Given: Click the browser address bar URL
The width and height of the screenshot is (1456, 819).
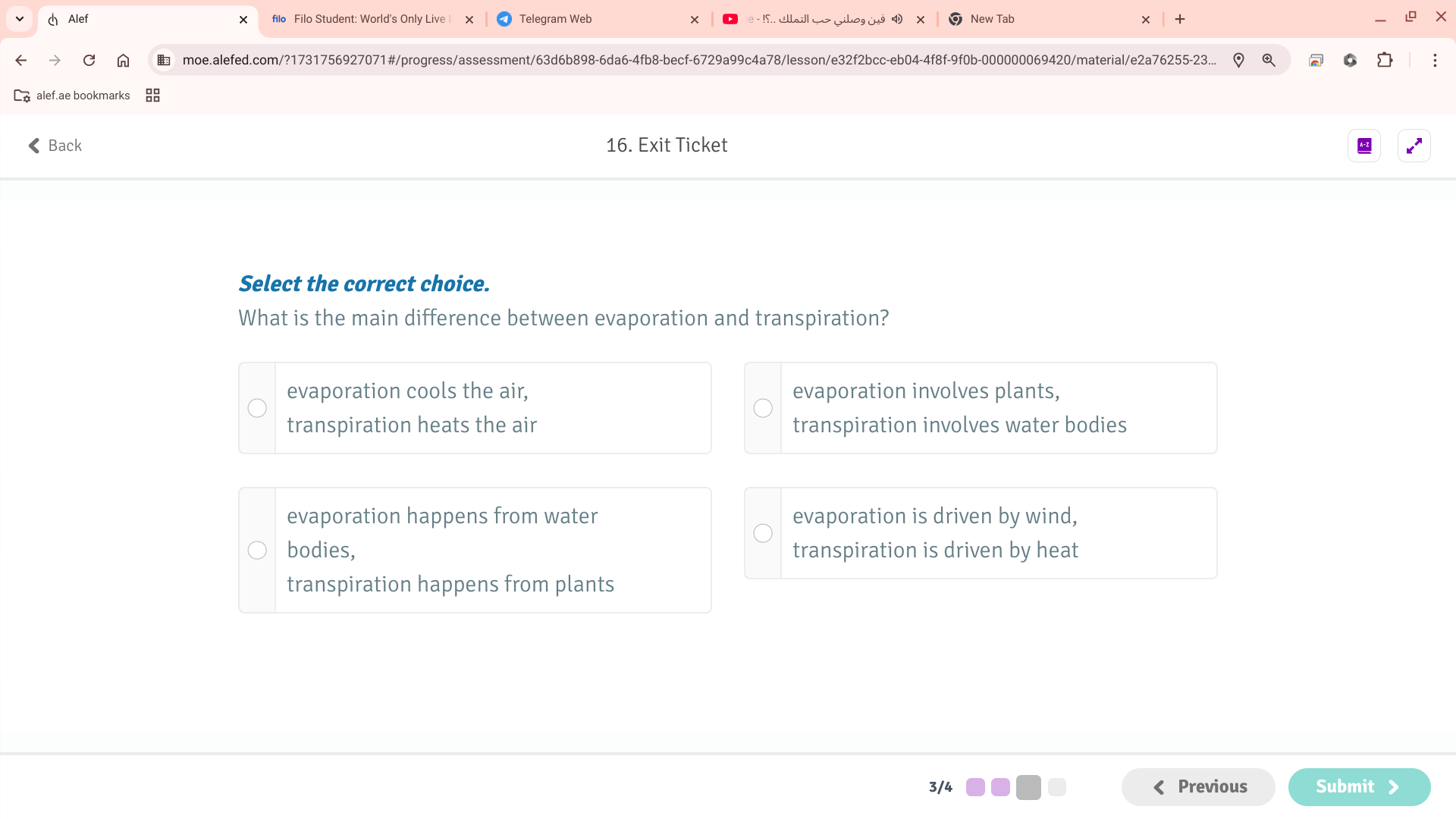Looking at the screenshot, I should coord(698,60).
